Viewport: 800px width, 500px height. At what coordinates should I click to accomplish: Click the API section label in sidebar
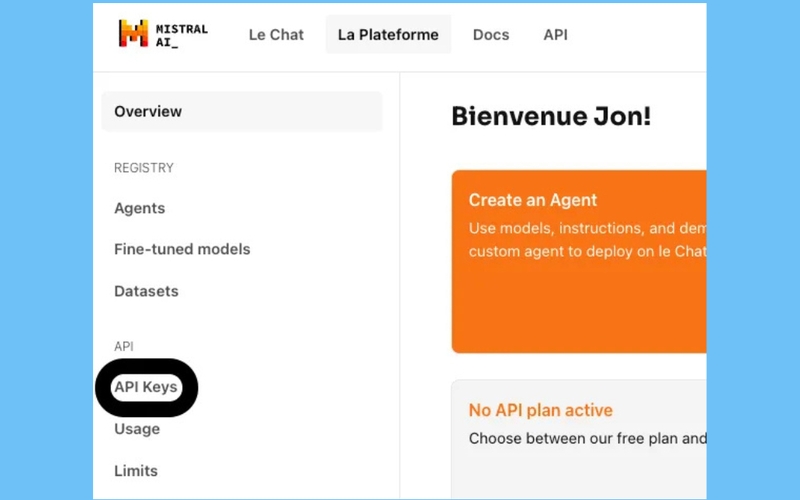click(123, 346)
